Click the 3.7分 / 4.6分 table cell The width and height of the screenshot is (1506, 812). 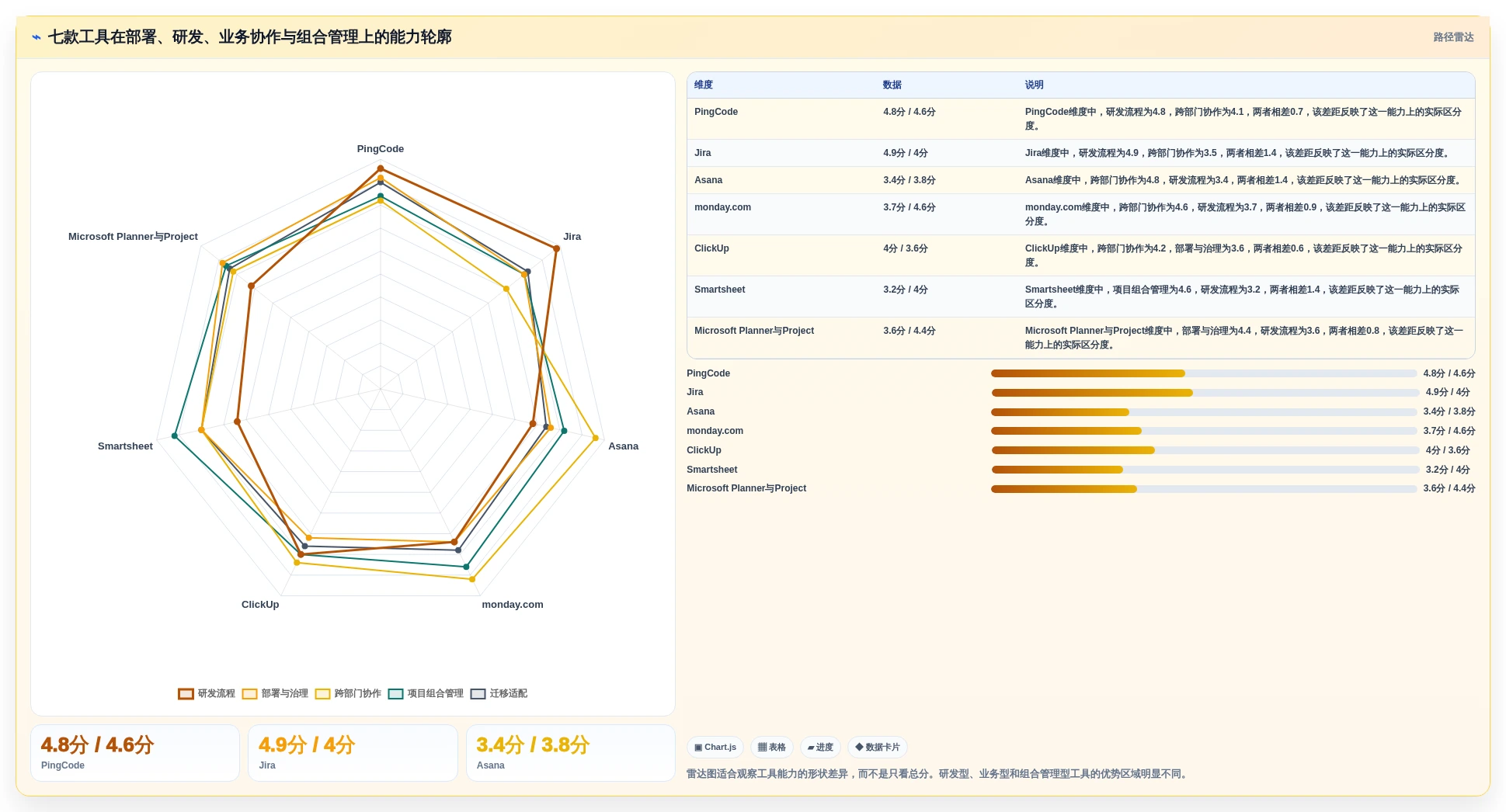pos(910,207)
